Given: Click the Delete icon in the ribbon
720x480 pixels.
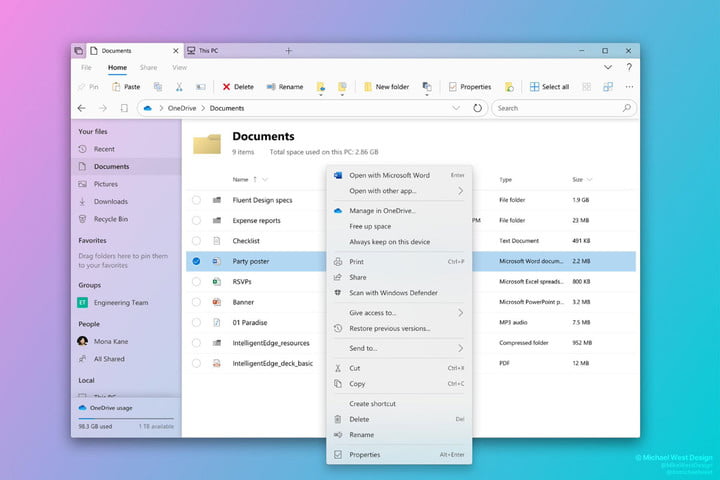Looking at the screenshot, I should [x=227, y=87].
